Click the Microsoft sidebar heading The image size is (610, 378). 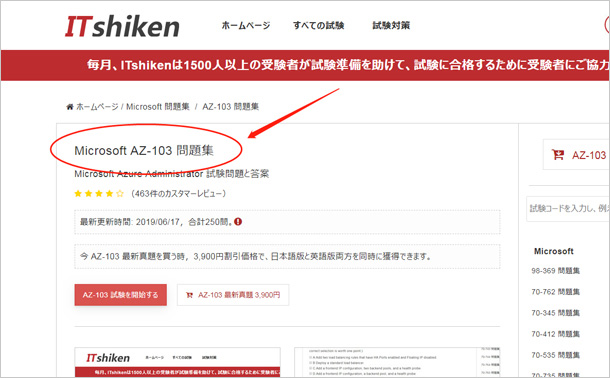click(x=554, y=251)
